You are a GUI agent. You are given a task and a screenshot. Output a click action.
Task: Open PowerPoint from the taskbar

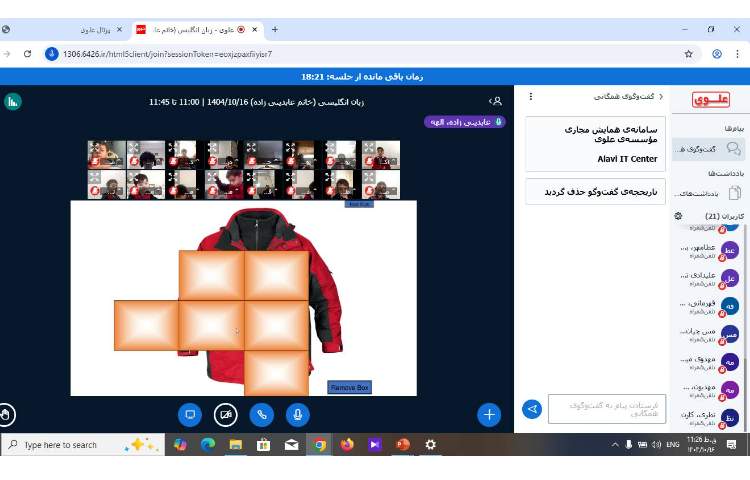pos(403,445)
